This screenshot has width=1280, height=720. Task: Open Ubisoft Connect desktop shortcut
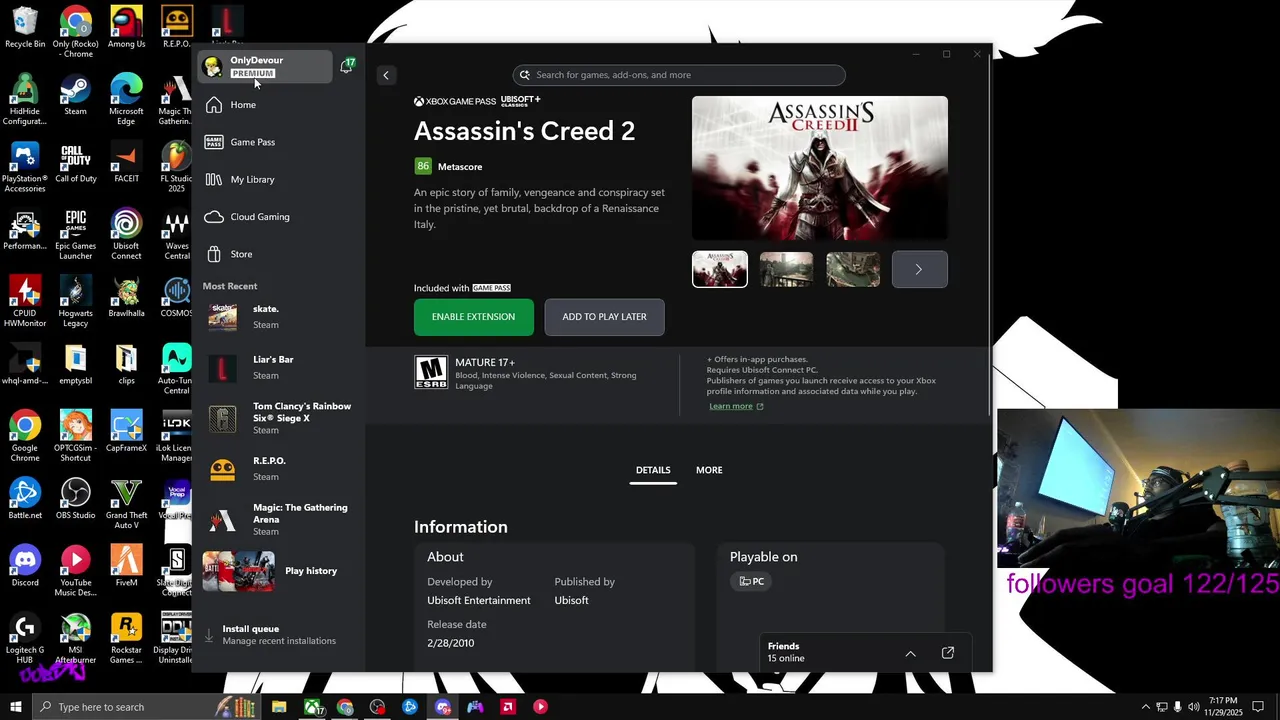click(x=126, y=235)
